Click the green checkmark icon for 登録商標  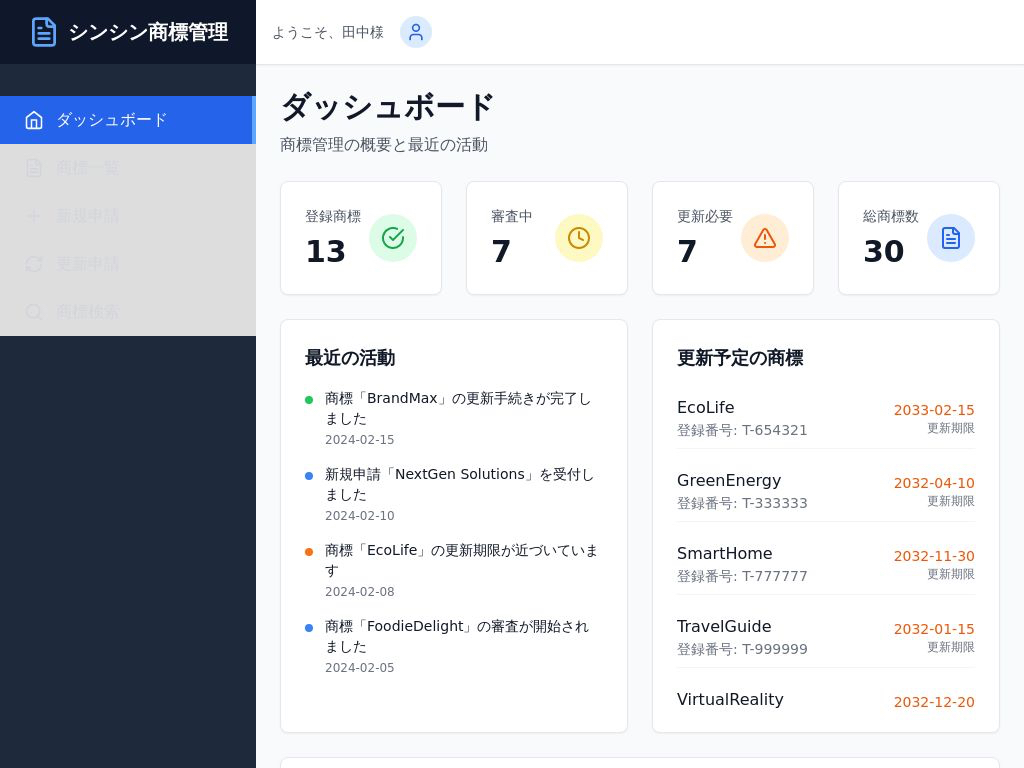393,238
